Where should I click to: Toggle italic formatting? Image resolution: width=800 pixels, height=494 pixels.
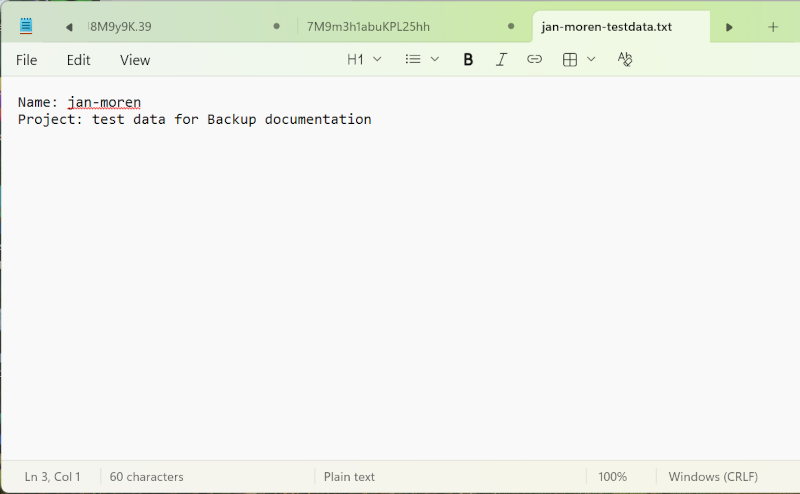click(x=501, y=60)
